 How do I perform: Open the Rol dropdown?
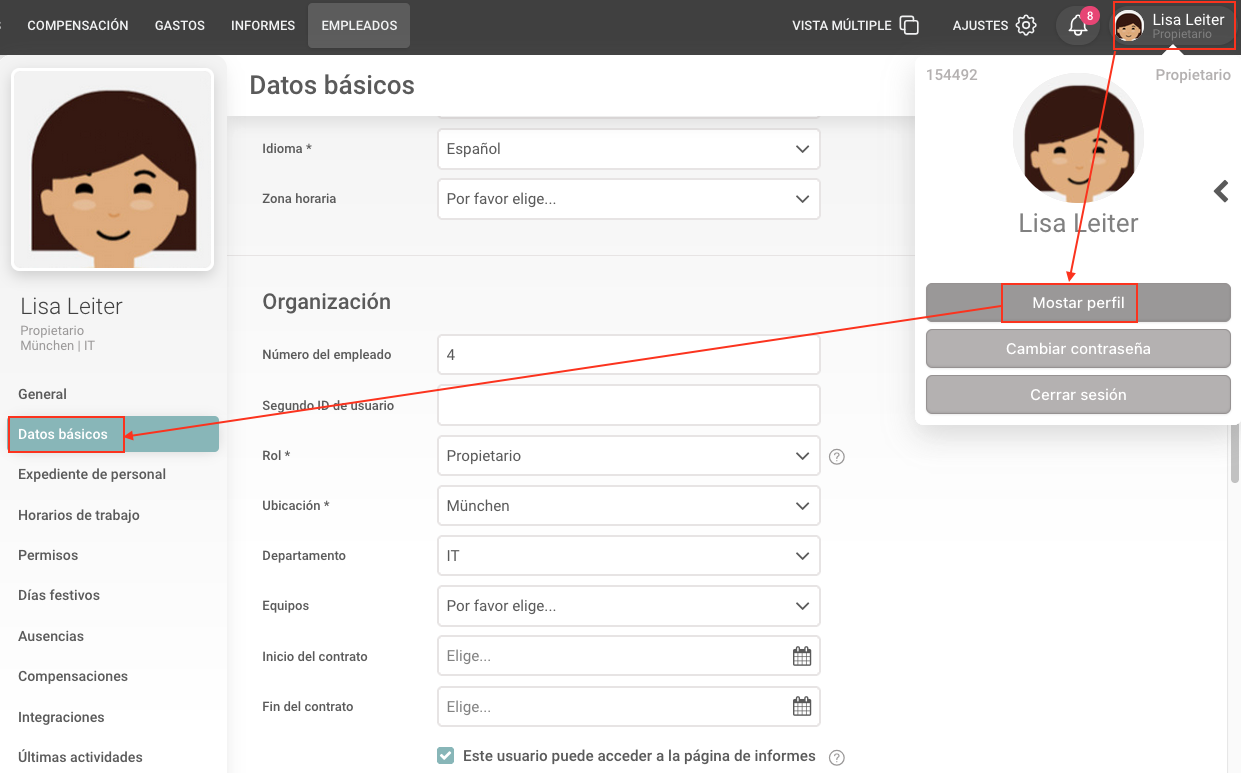pyautogui.click(x=629, y=455)
